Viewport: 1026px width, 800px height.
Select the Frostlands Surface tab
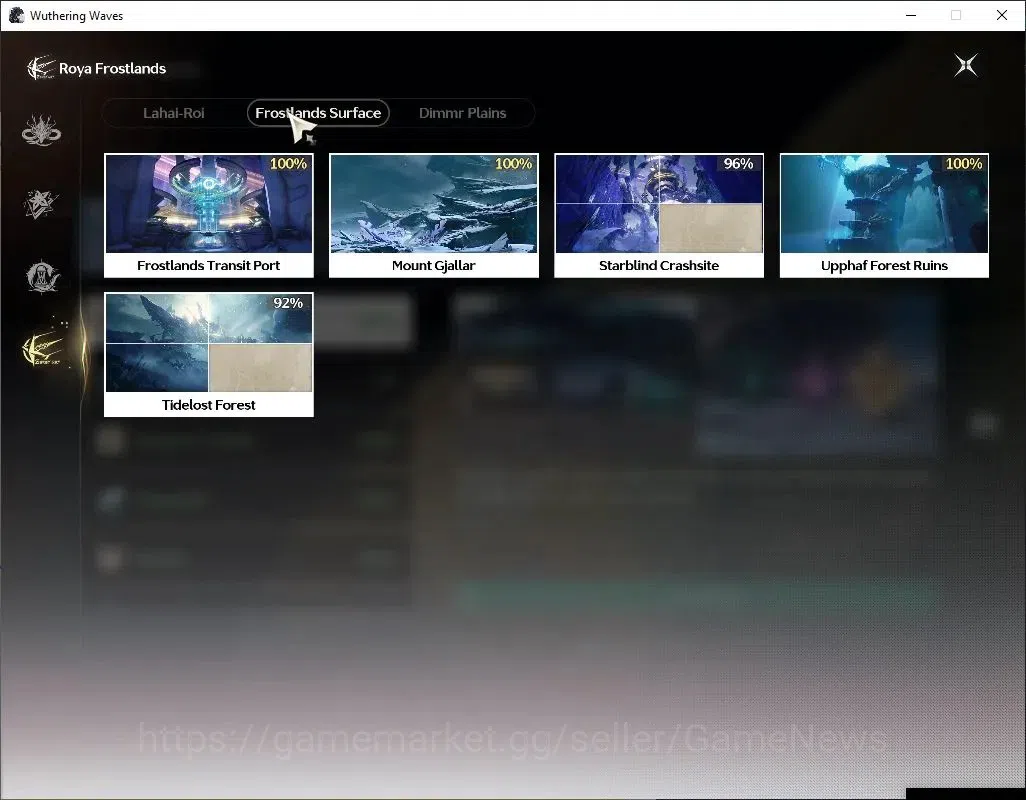coord(318,113)
